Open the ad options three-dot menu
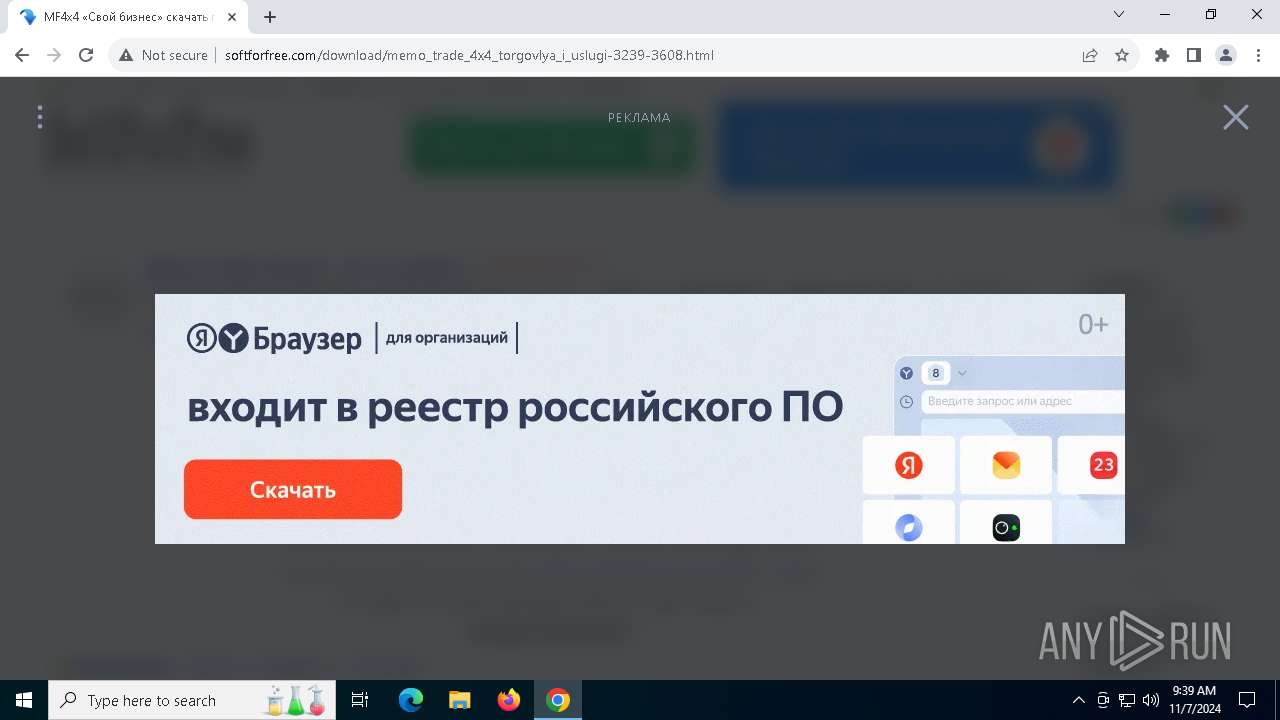Viewport: 1280px width, 720px height. 40,117
